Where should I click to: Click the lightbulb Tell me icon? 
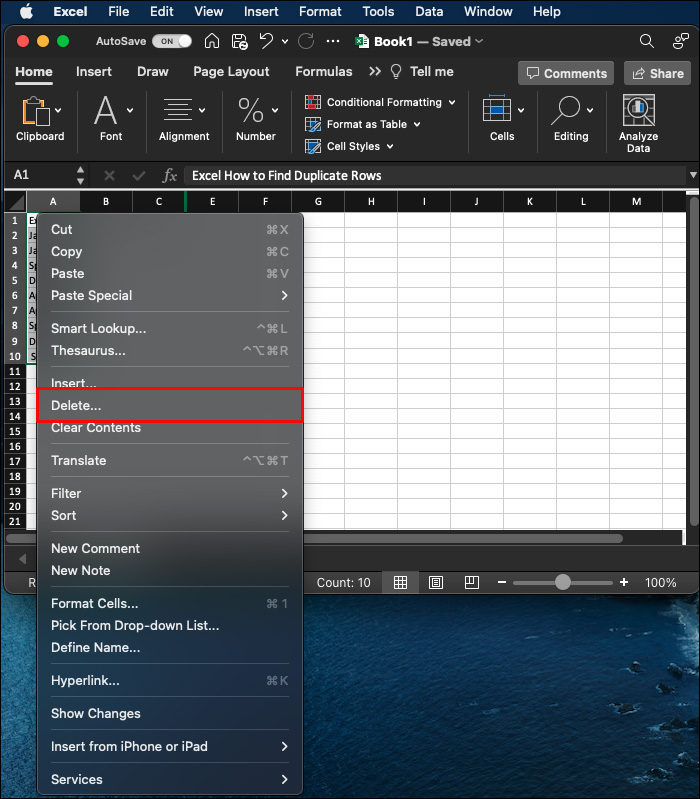[x=396, y=72]
